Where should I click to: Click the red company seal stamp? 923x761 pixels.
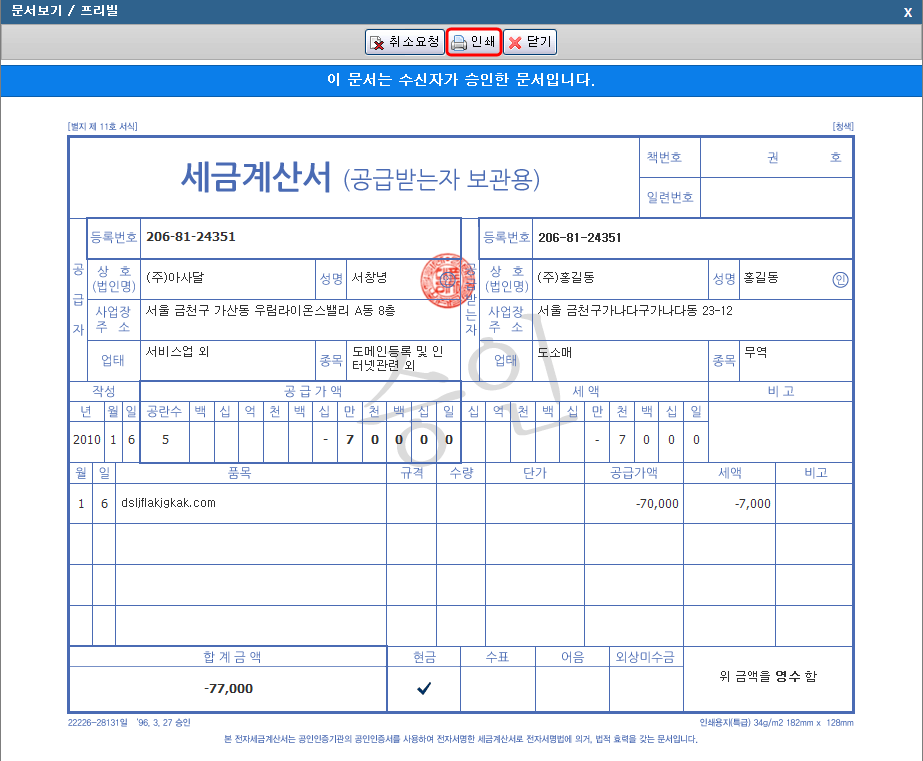point(440,284)
